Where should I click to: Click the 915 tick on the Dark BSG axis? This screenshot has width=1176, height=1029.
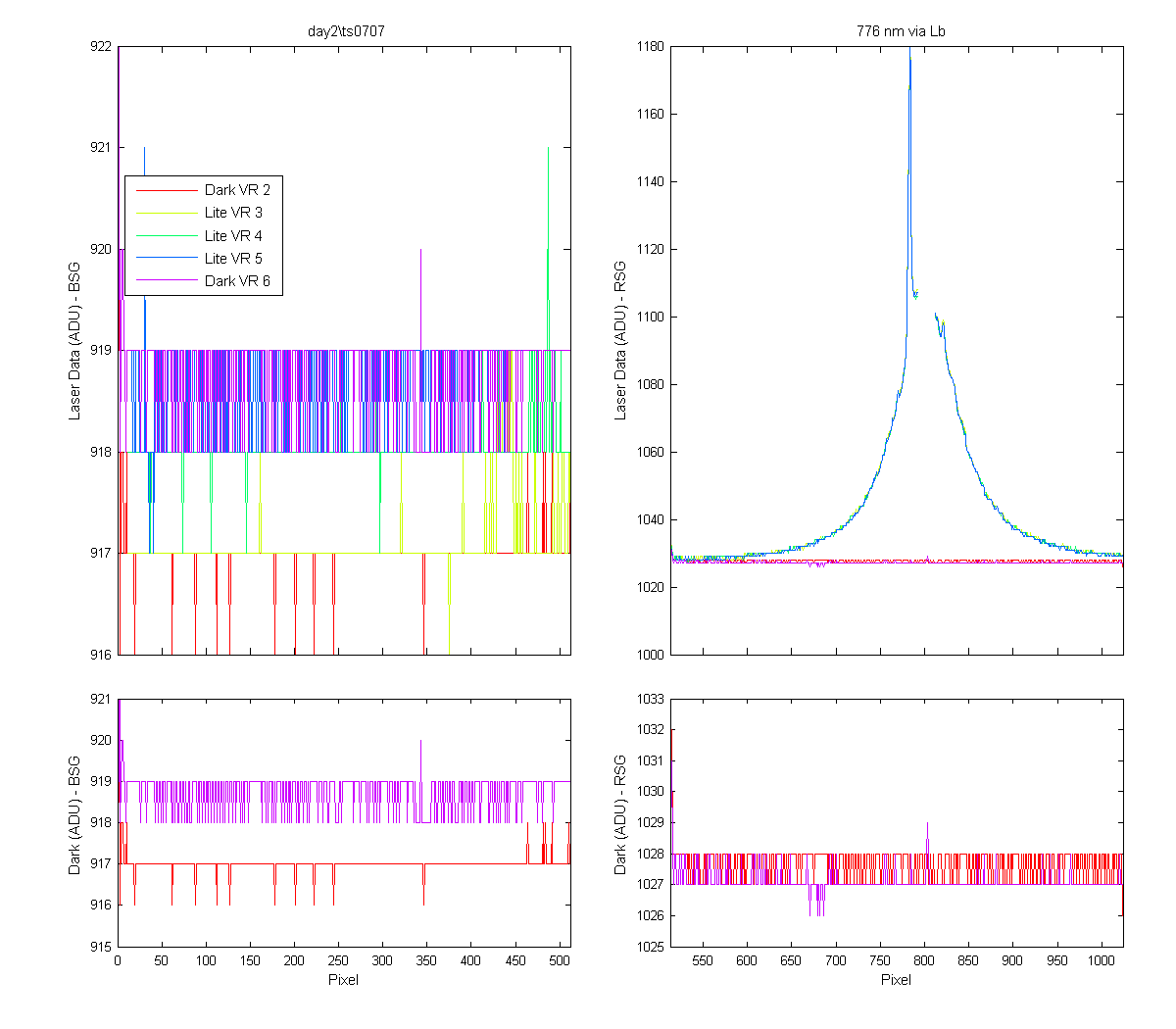101,947
